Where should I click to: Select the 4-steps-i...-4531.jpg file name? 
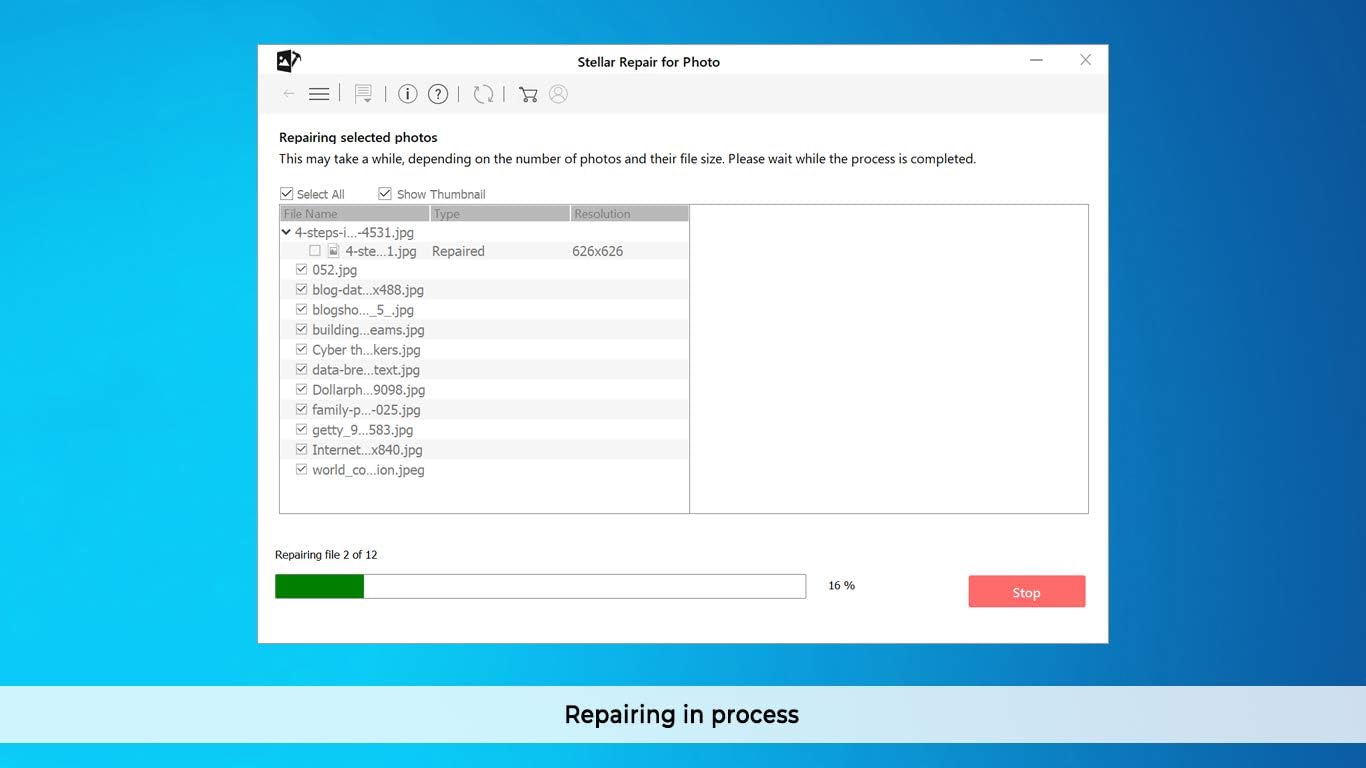(354, 232)
